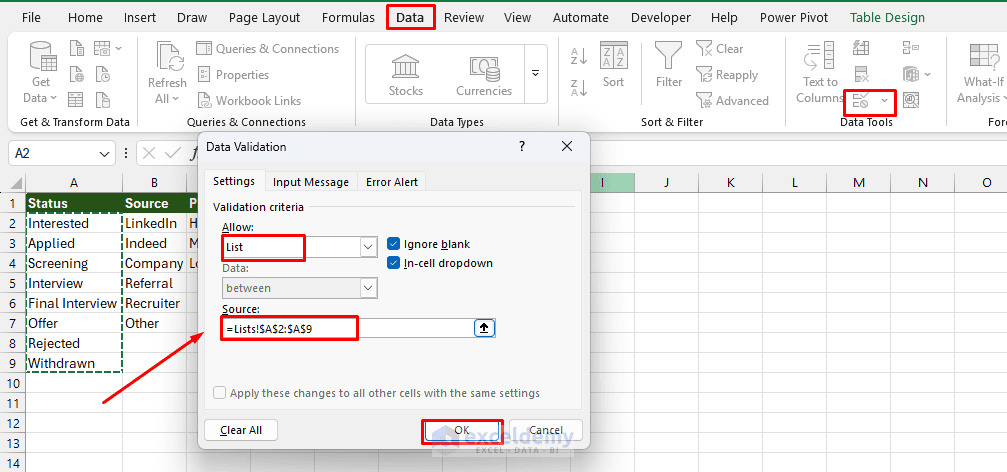Open Workbook Links

(x=249, y=100)
